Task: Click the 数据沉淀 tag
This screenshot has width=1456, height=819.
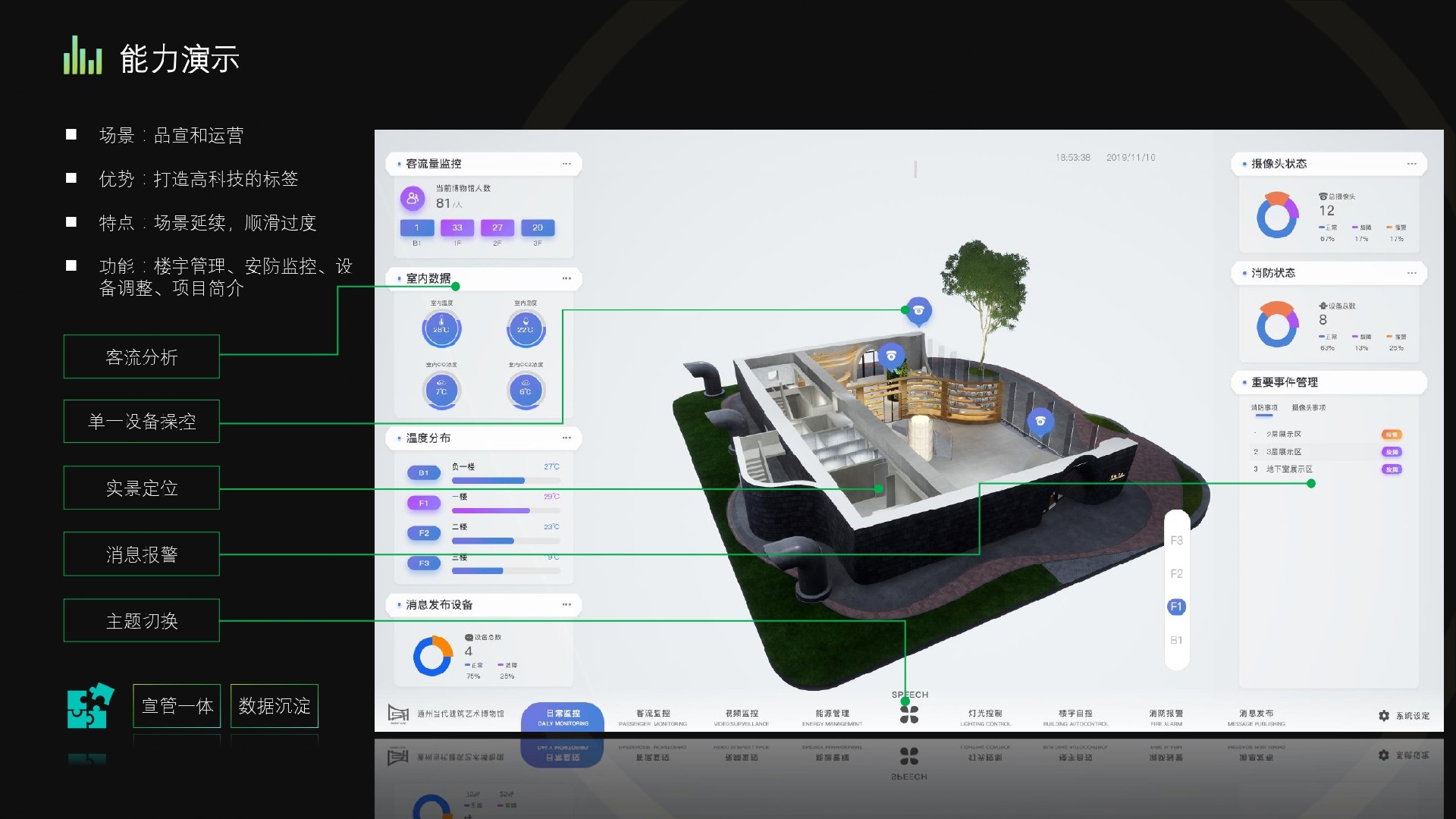Action: pyautogui.click(x=275, y=706)
